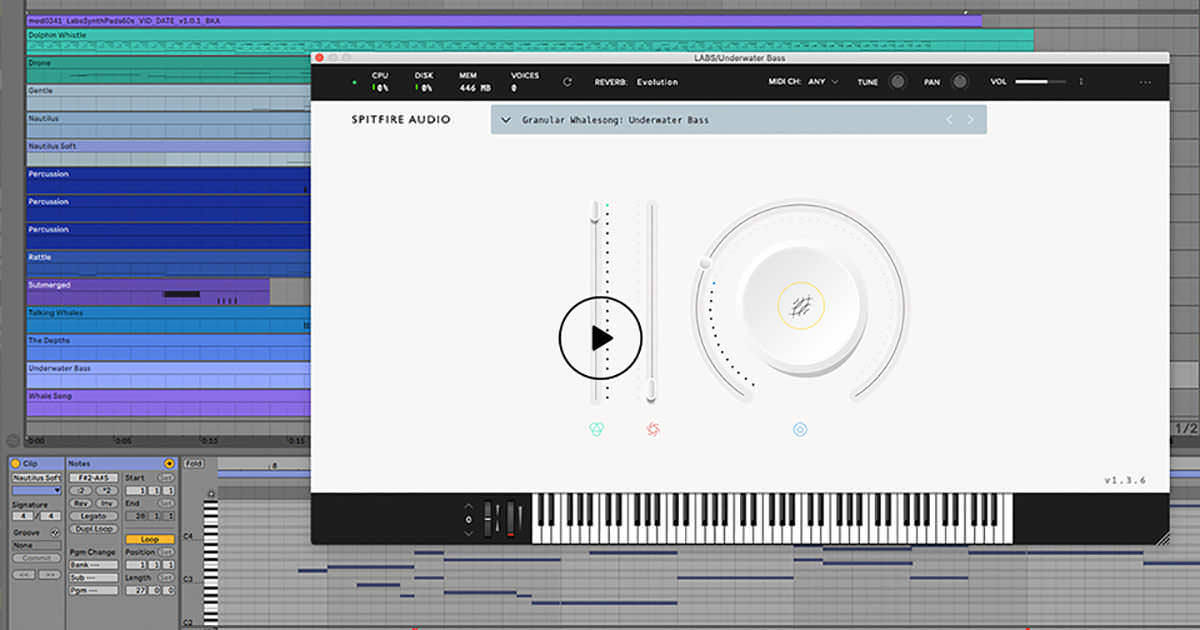This screenshot has width=1200, height=630.
Task: Click the Commit groove button
Action: pyautogui.click(x=36, y=559)
